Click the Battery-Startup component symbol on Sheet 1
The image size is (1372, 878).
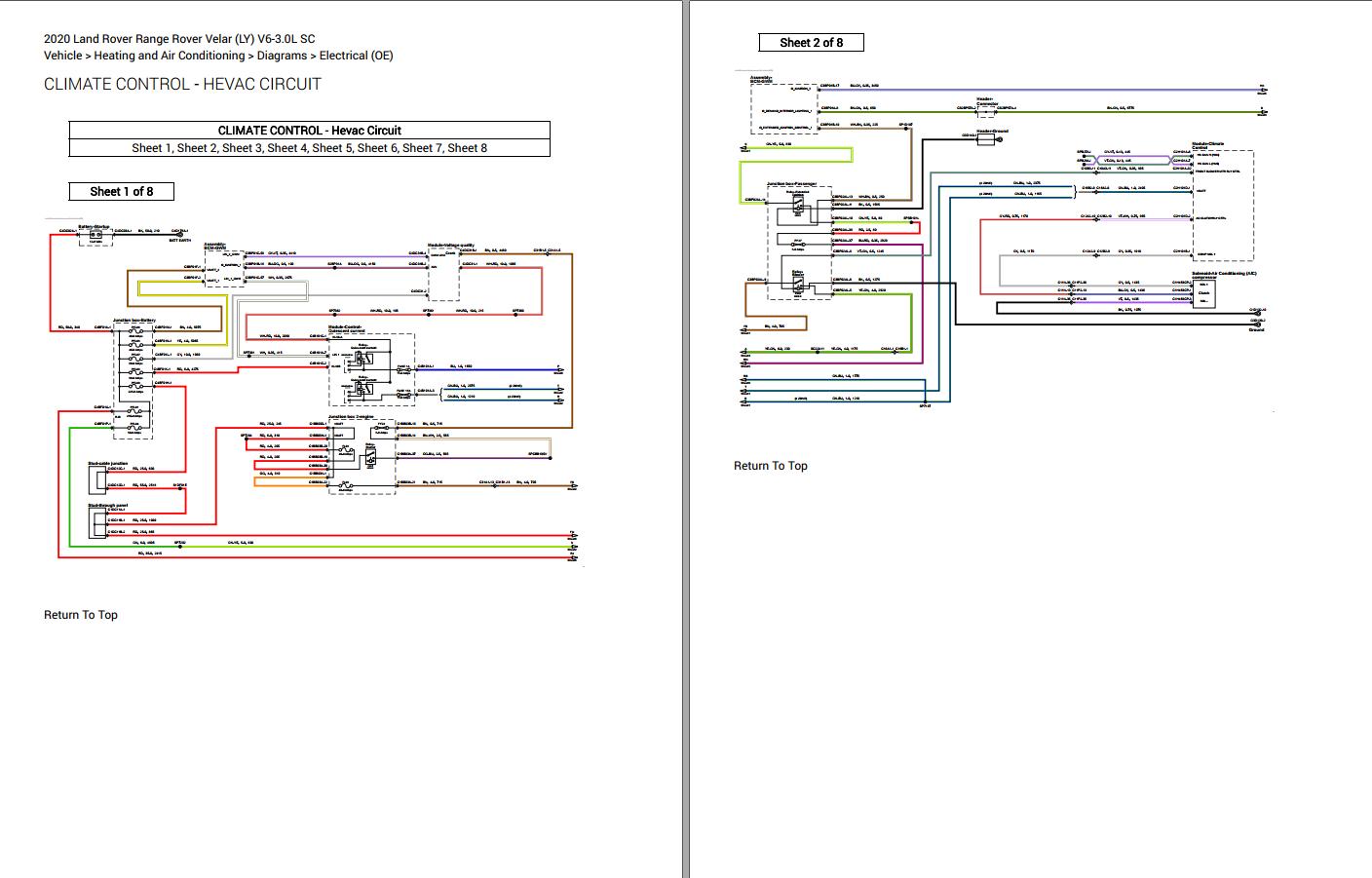[95, 234]
